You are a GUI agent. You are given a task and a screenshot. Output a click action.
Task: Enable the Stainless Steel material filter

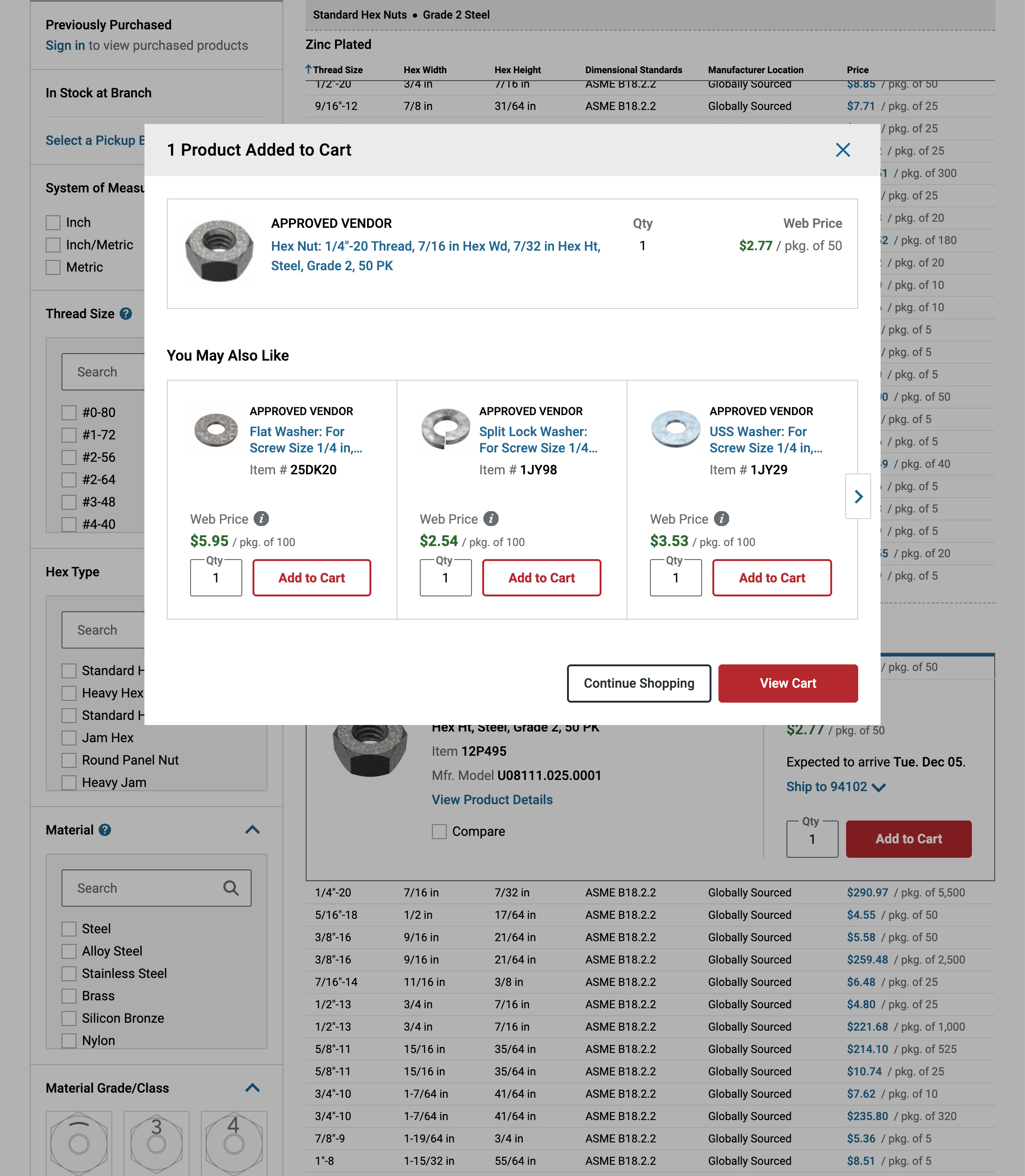pyautogui.click(x=69, y=973)
